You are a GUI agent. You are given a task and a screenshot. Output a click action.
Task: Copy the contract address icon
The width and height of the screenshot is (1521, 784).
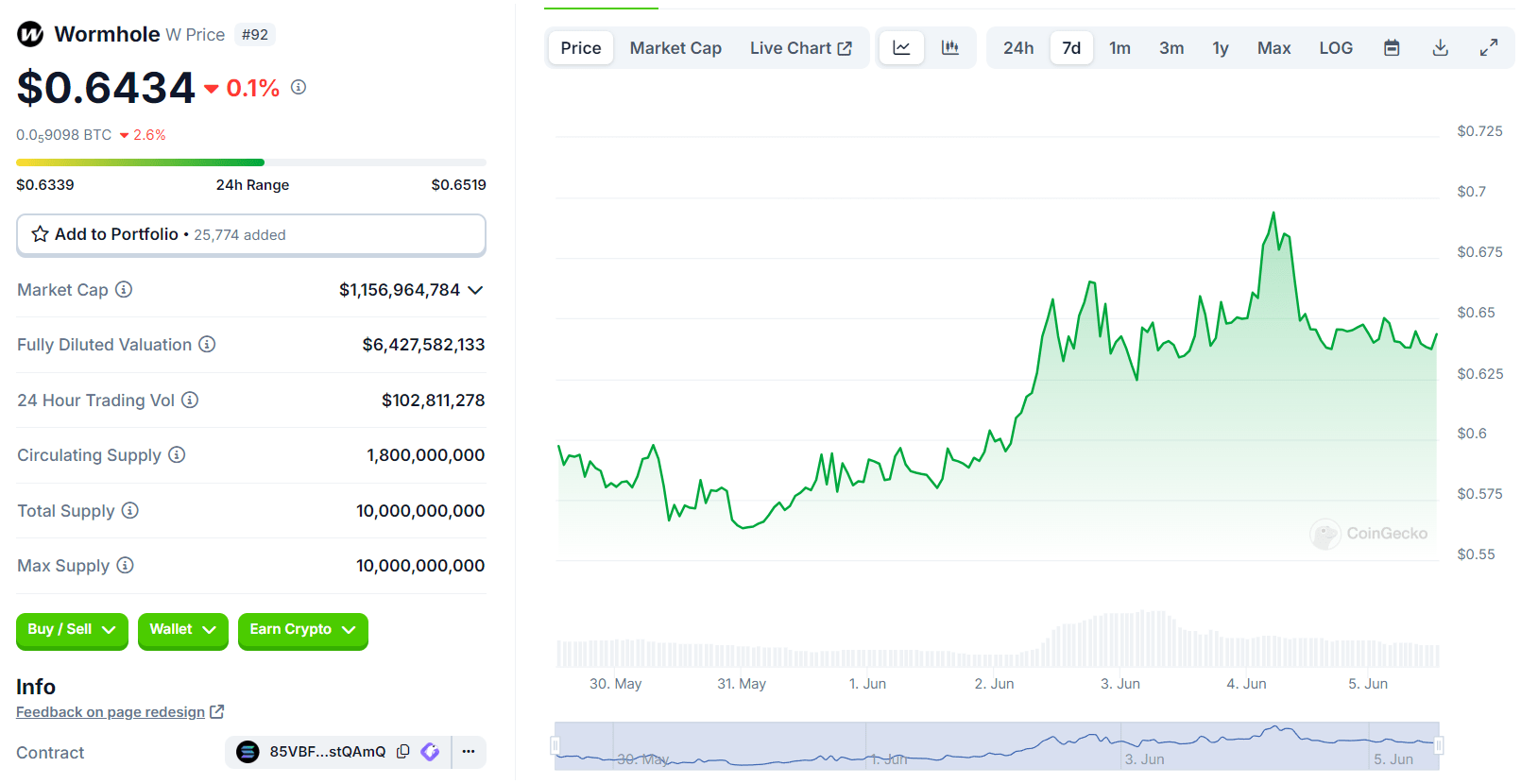coord(403,752)
